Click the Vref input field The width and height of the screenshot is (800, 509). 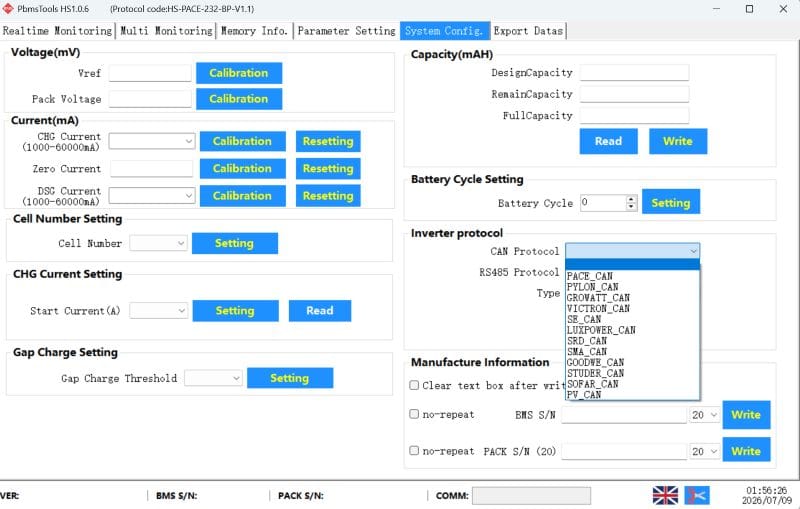click(x=150, y=73)
